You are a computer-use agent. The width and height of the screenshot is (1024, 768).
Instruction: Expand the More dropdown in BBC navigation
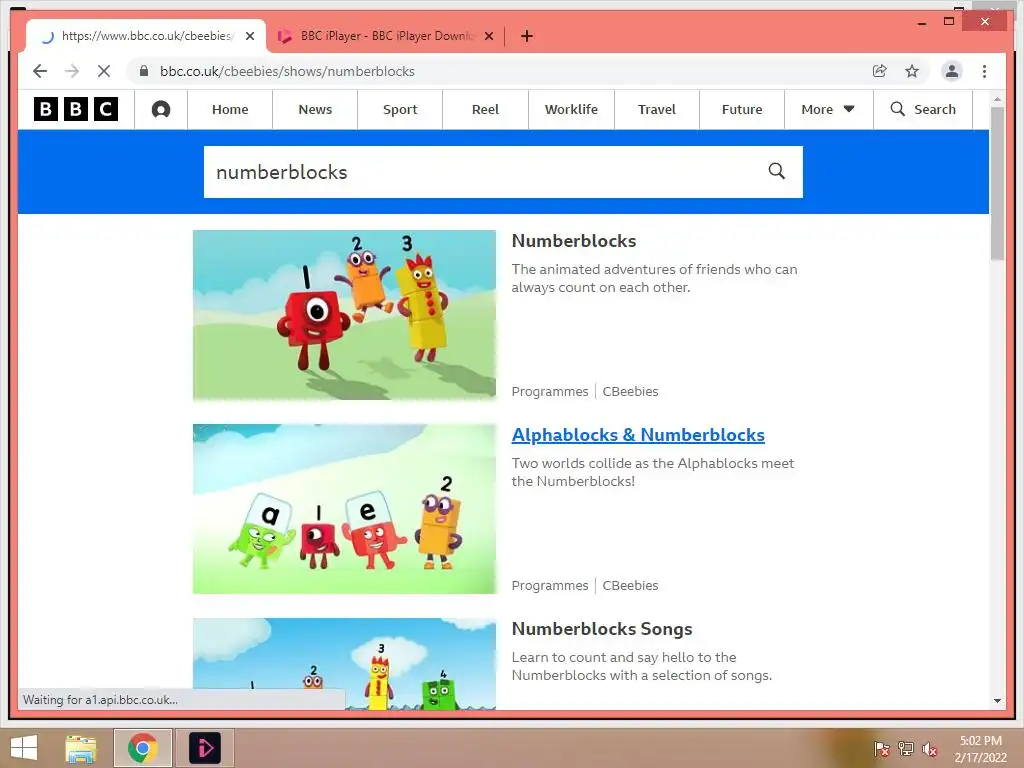coord(828,109)
